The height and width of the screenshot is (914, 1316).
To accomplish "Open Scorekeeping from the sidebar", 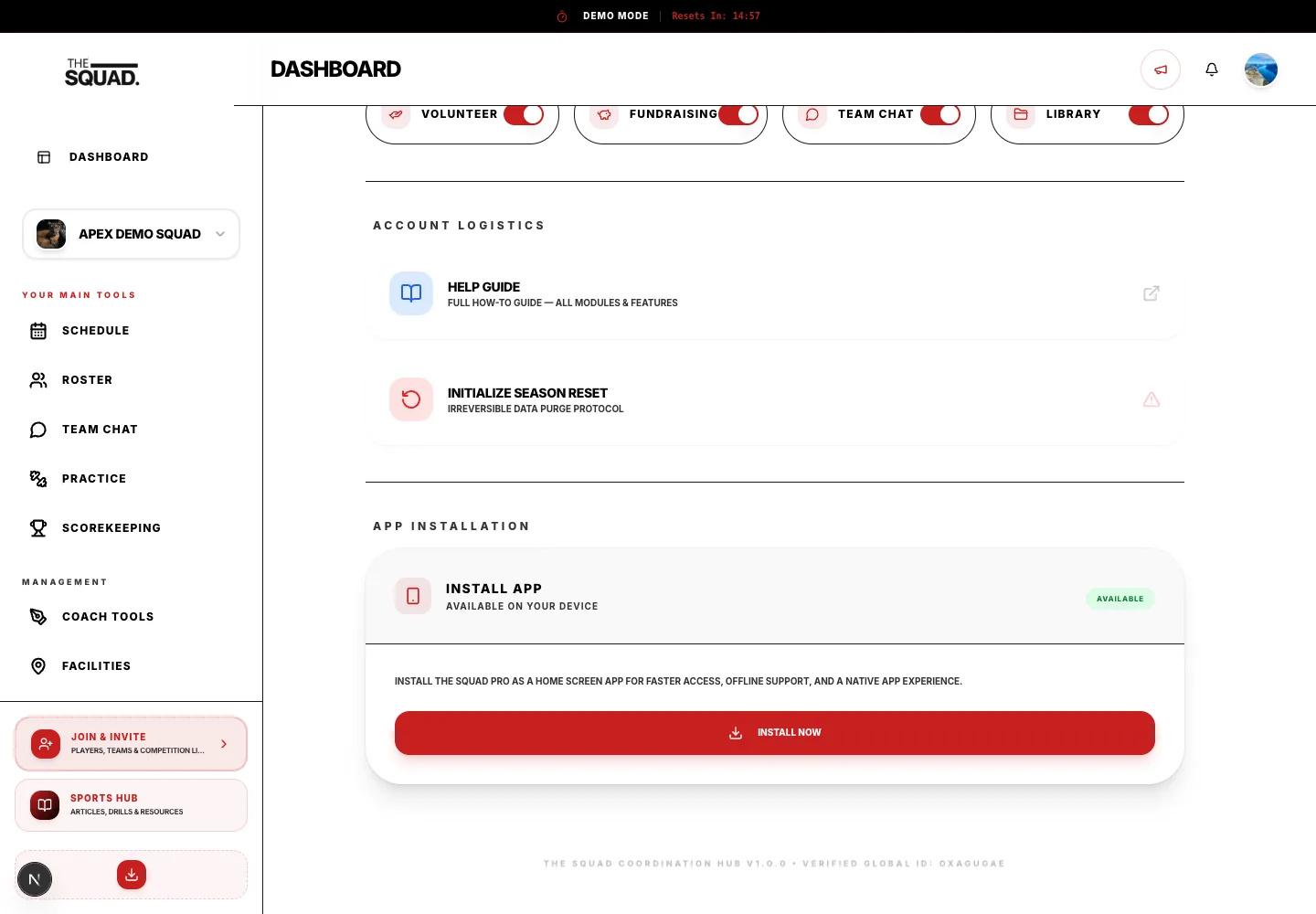I will [132, 528].
